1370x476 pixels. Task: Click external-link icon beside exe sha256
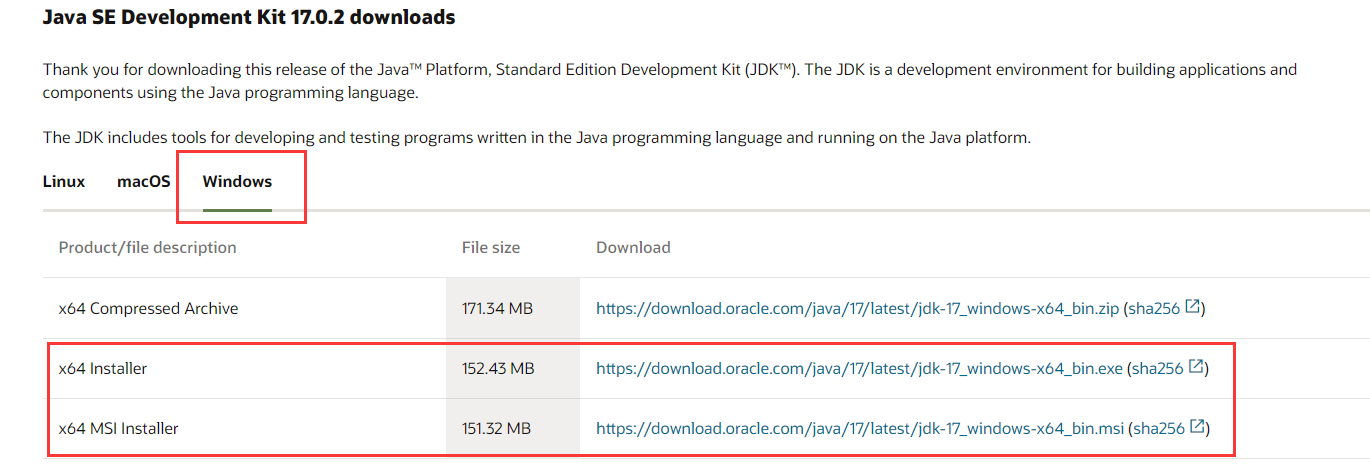click(1196, 368)
